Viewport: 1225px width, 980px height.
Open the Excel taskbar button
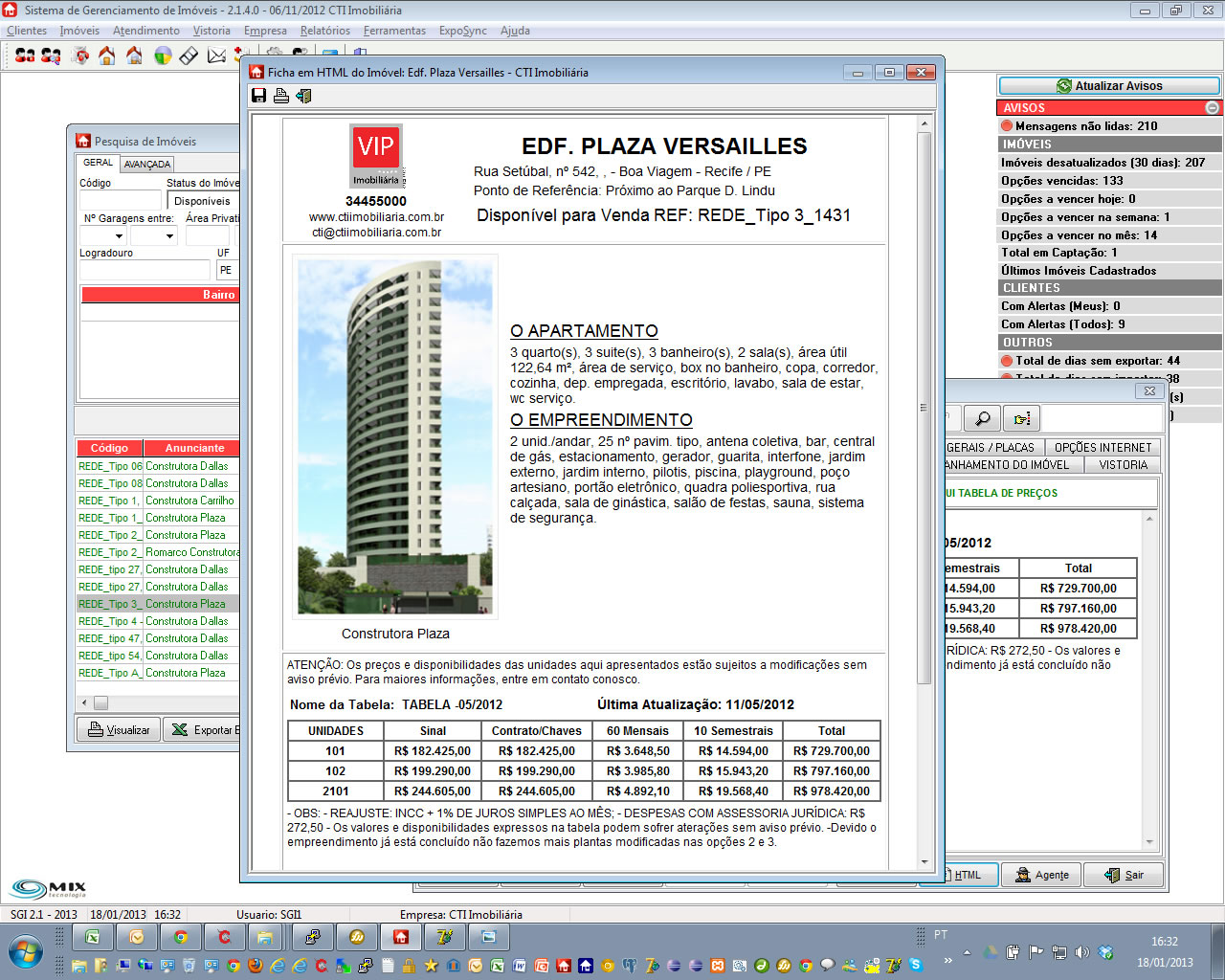point(94,937)
